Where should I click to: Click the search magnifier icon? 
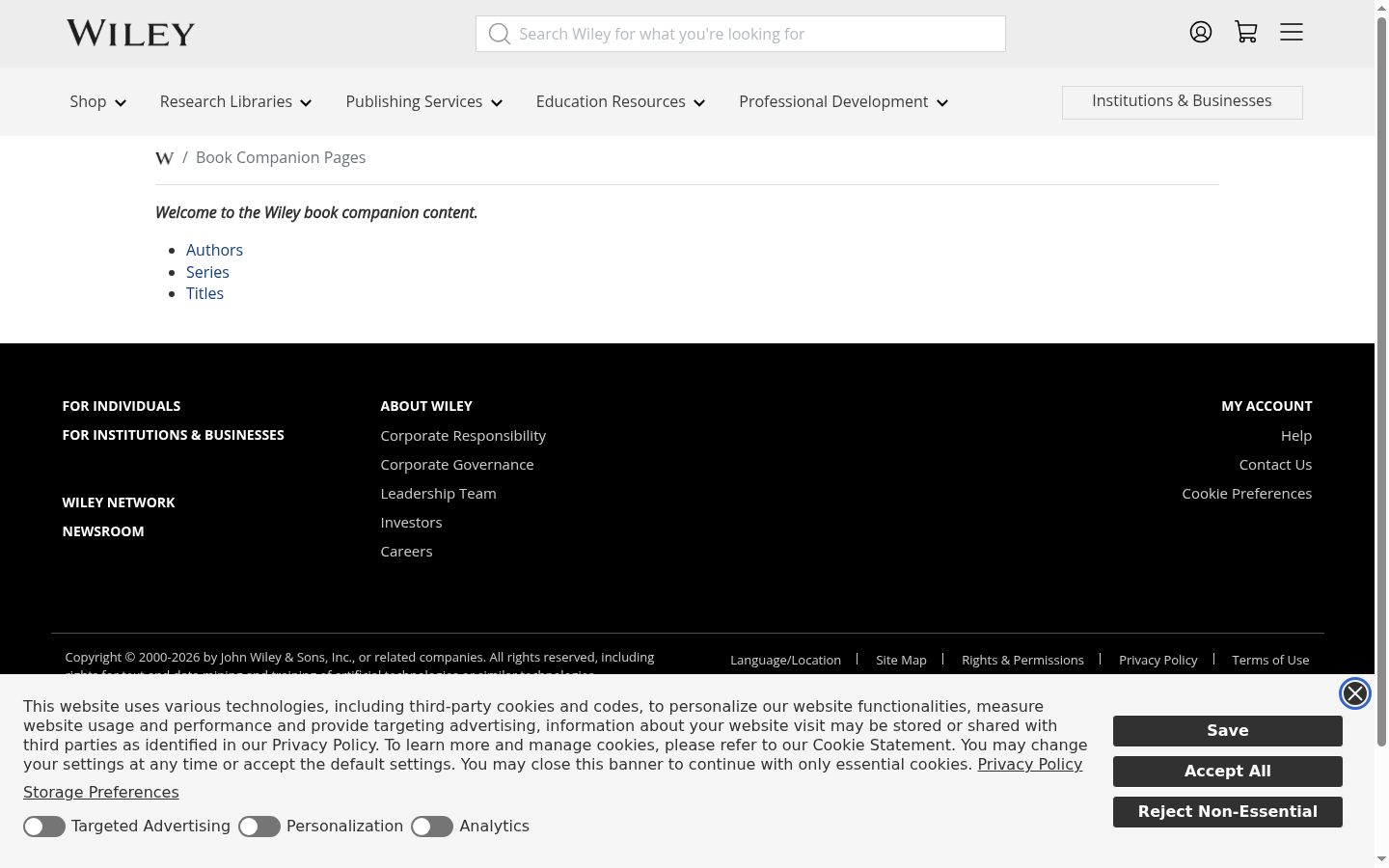tap(499, 34)
